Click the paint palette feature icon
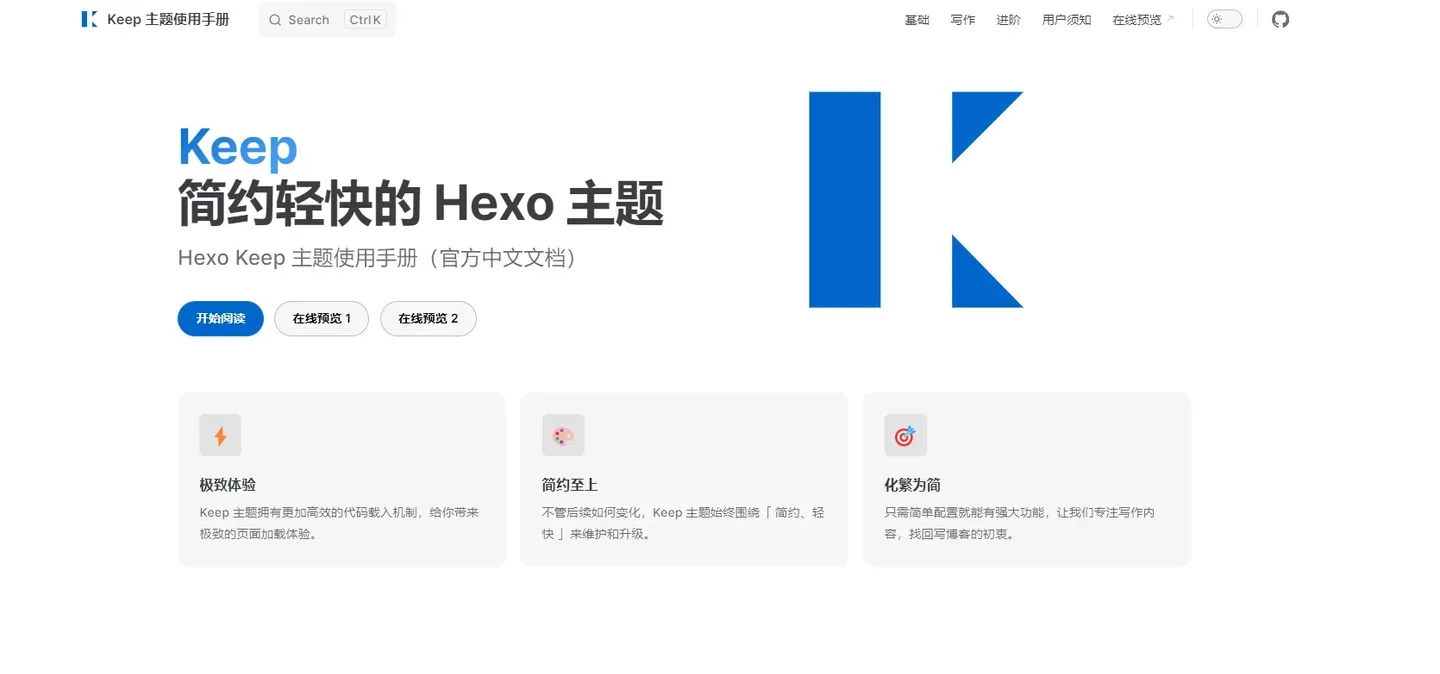 click(x=563, y=436)
